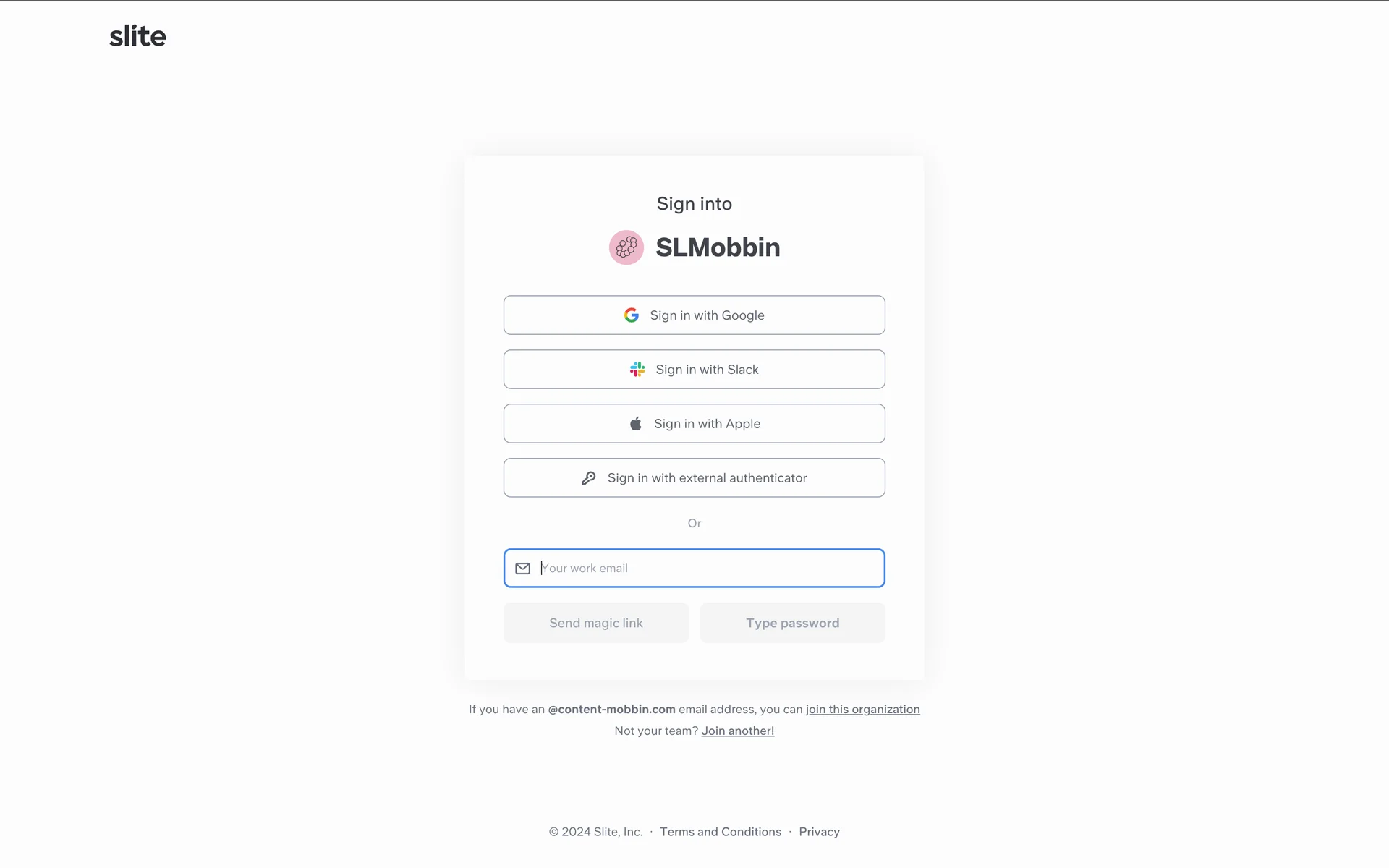Click the Apple logo icon
The width and height of the screenshot is (1389, 868).
coord(636,424)
